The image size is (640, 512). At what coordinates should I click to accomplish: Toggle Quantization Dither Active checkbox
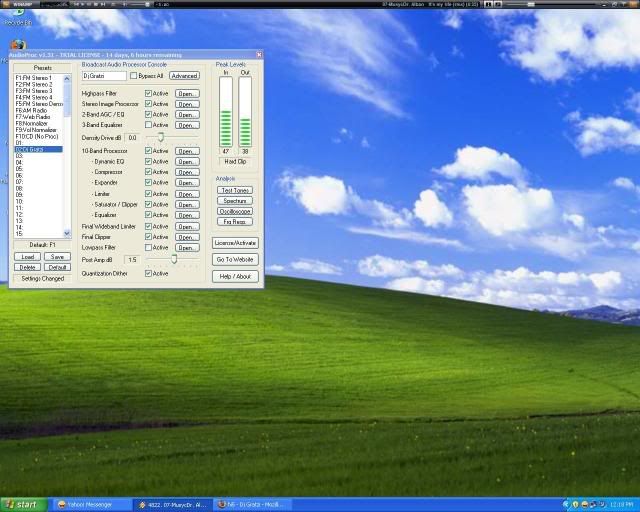(149, 273)
